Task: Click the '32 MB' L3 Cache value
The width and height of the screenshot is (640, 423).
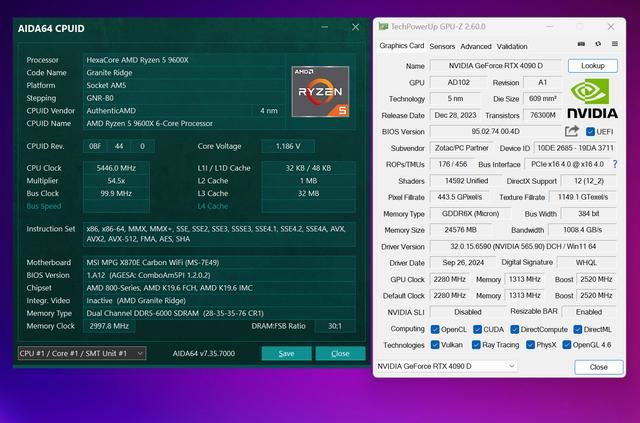Action: (x=308, y=193)
